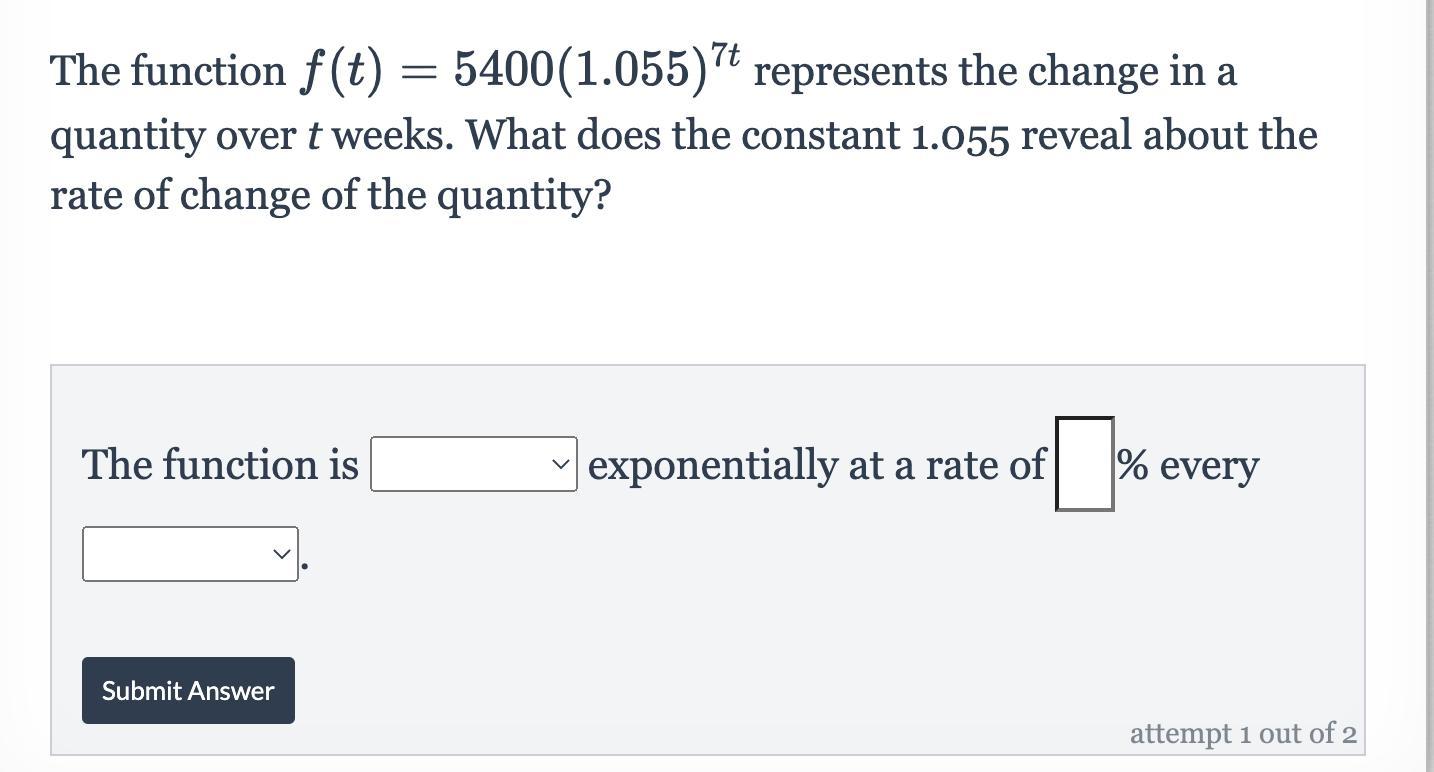
Task: Click the (1.055) base in the formula
Action: pyautogui.click(x=627, y=72)
